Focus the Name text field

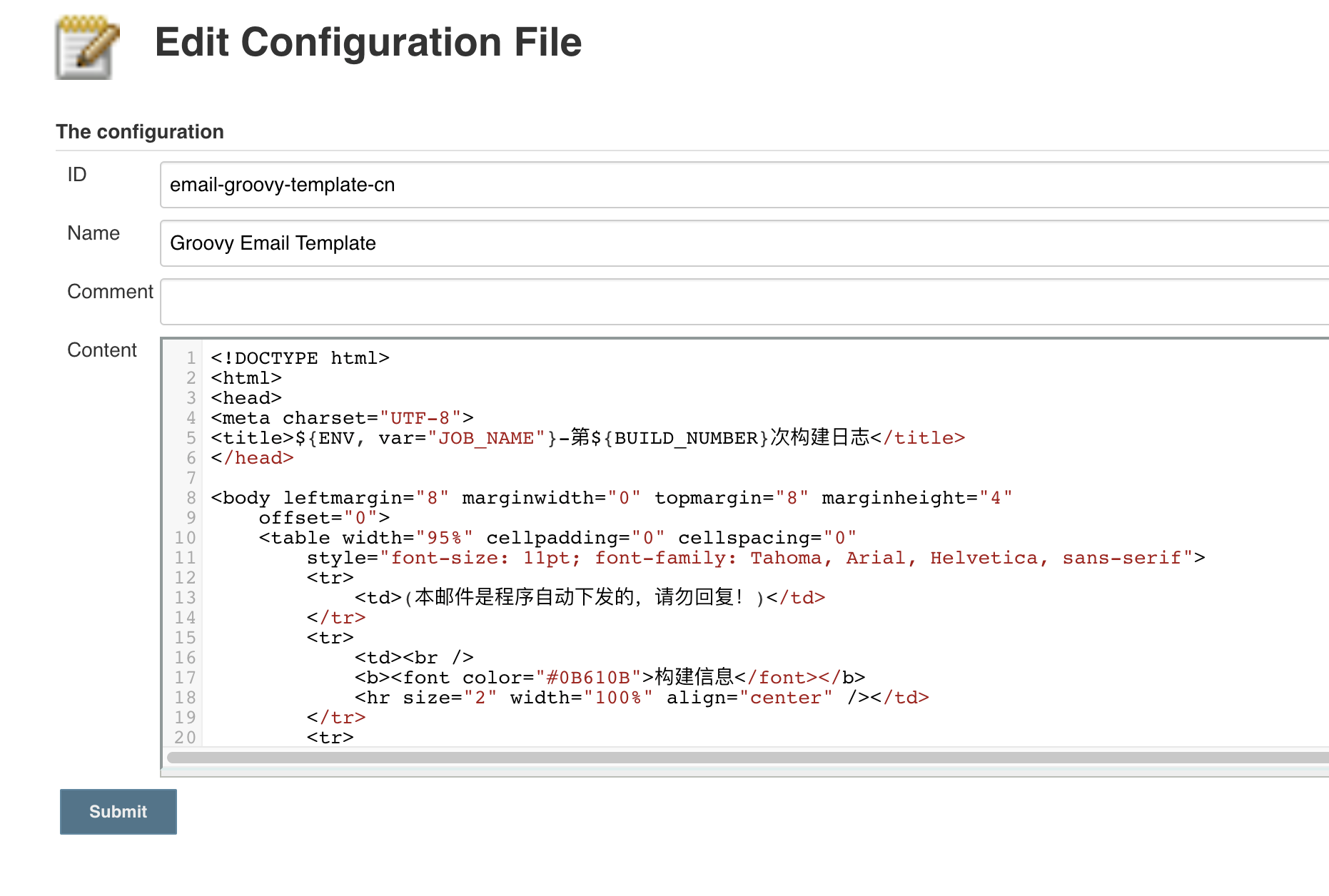(x=742, y=243)
